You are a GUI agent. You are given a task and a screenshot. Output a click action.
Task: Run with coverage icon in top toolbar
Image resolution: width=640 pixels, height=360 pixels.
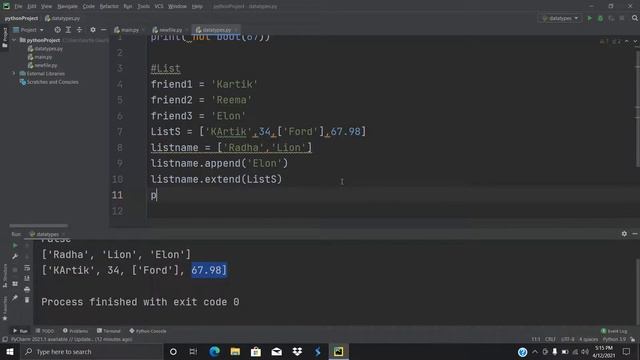pyautogui.click(x=611, y=18)
